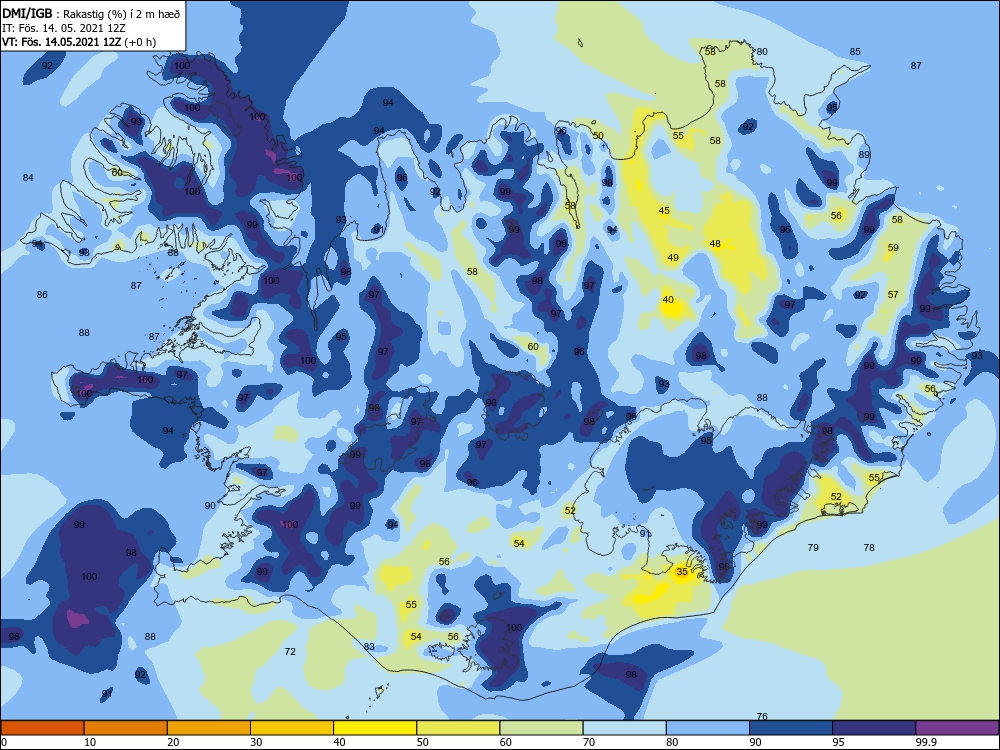Viewport: 1000px width, 750px height.
Task: Click the legend tick label '20'
Action: click(x=173, y=742)
